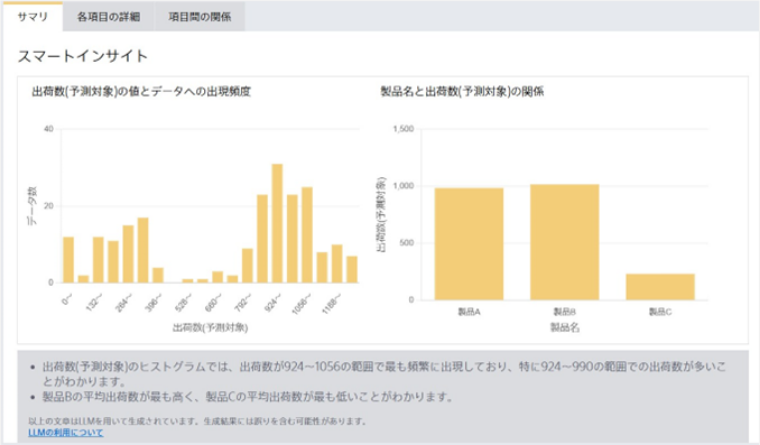Screen dimensions: 760x445
Task: Click the 1,500 y-axis tick on bar chart
Action: (x=404, y=129)
